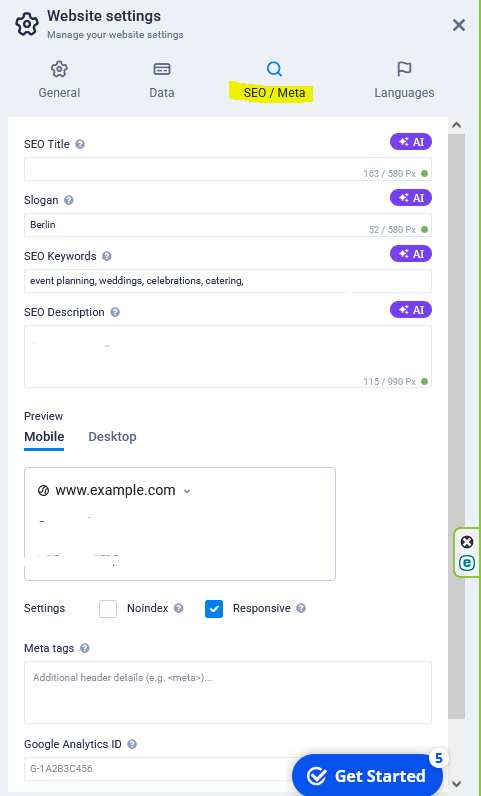Click into the Meta tags text area
481x796 pixels.
tap(228, 692)
